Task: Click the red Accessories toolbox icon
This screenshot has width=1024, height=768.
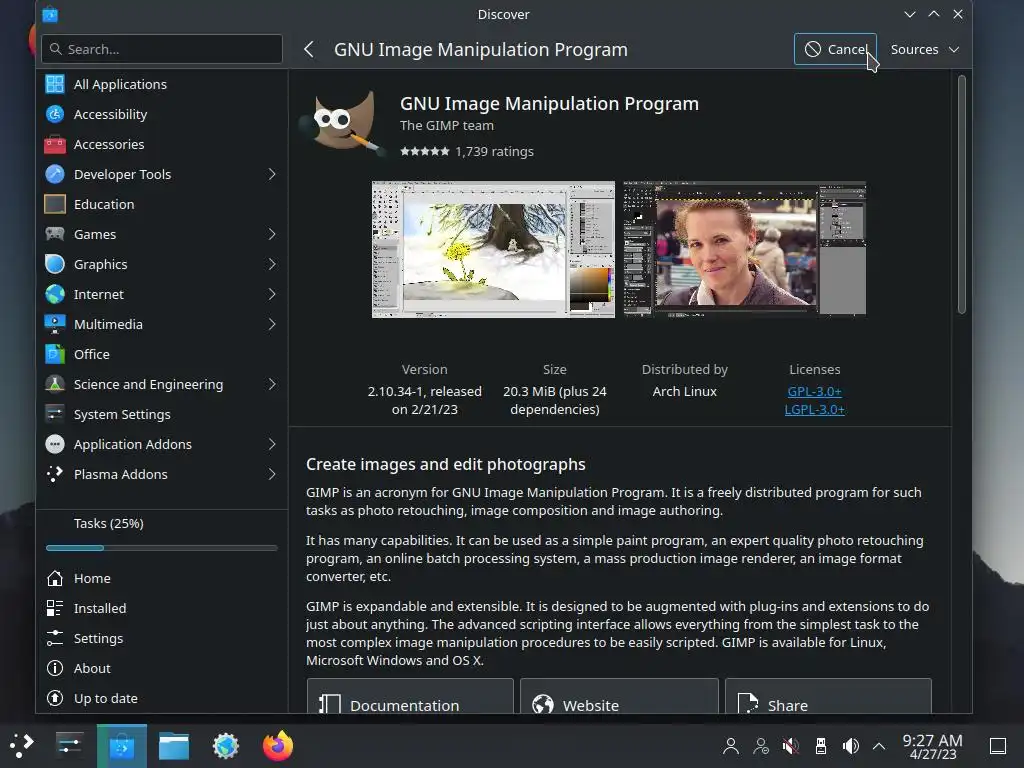Action: coord(55,144)
